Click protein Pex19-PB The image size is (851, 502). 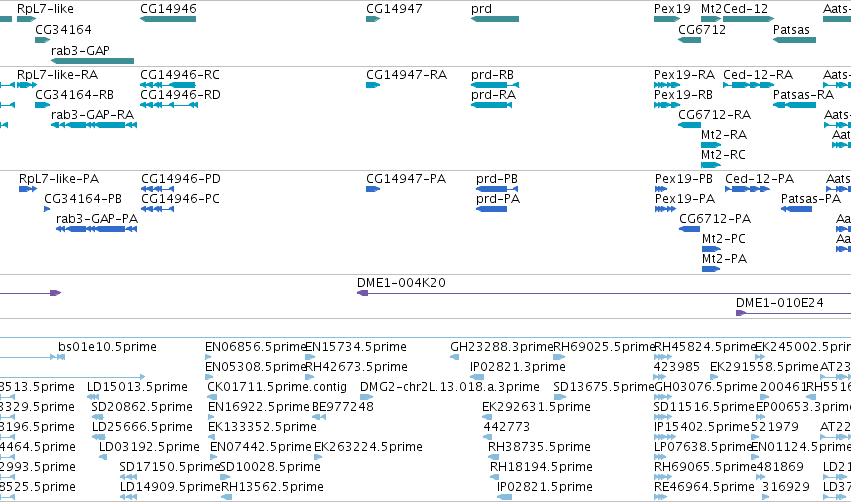(x=661, y=189)
